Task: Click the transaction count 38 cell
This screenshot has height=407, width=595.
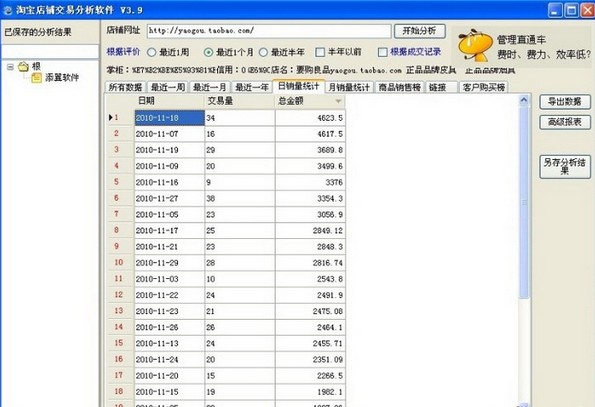Action: pos(239,198)
